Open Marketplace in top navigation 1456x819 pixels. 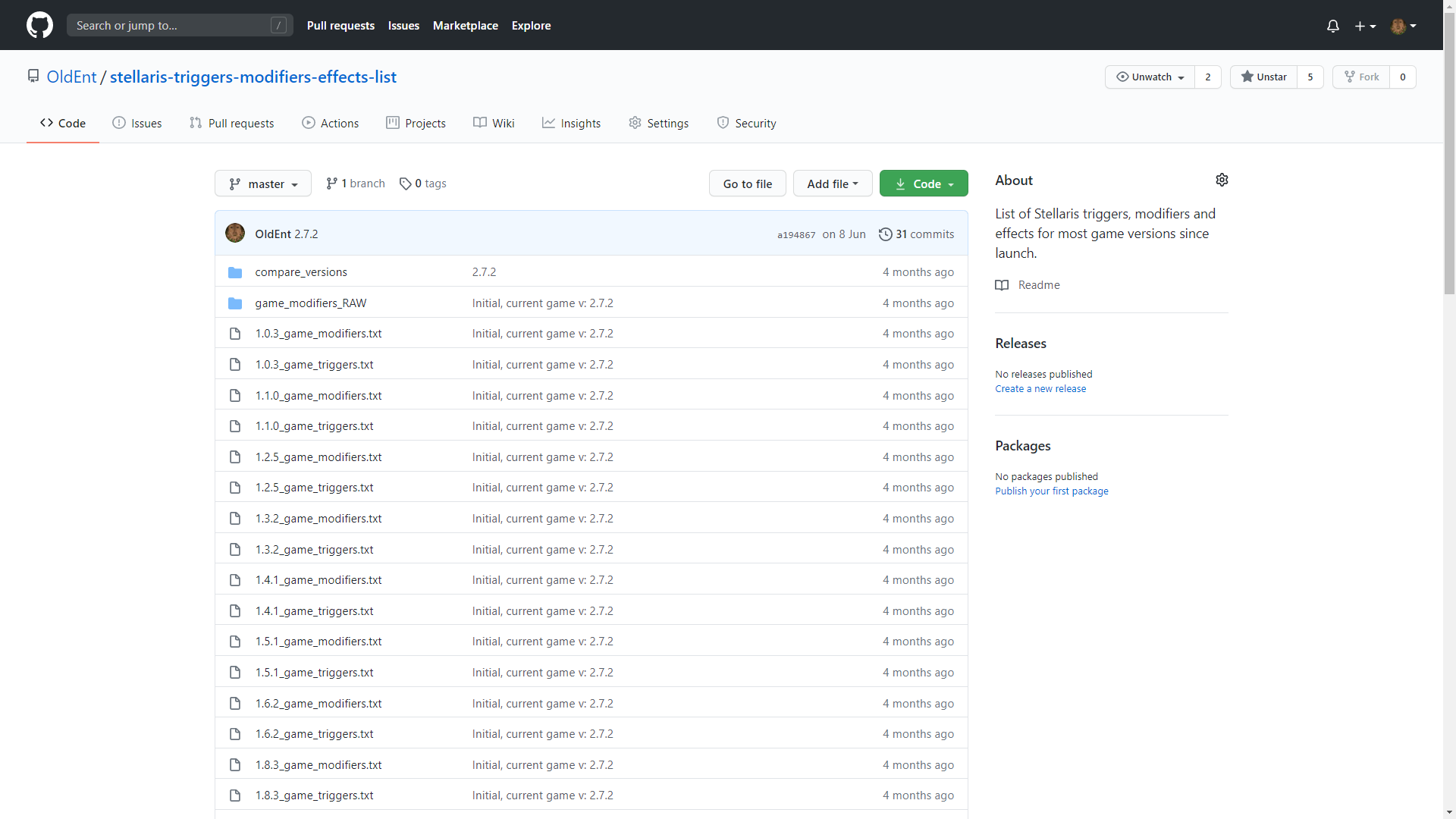466,26
